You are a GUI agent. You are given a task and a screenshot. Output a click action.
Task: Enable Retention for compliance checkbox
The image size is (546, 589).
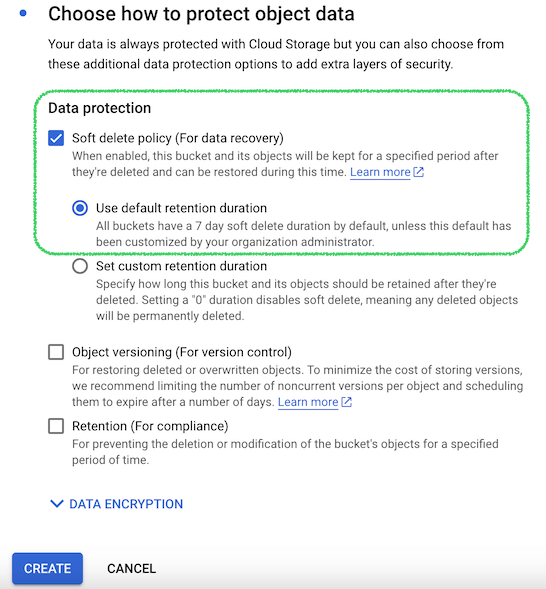click(56, 426)
